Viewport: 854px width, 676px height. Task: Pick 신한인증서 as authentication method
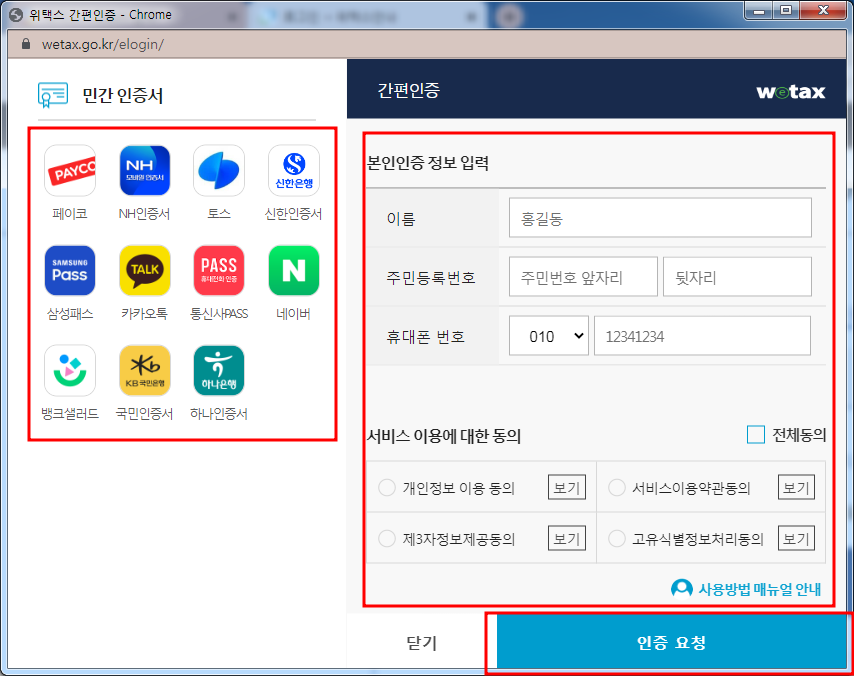293,170
